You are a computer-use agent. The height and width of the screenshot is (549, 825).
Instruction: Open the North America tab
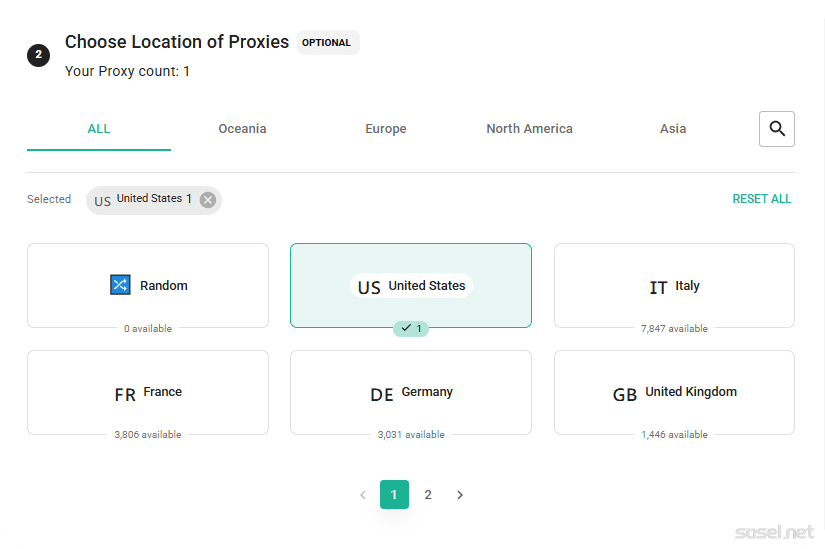coord(529,129)
